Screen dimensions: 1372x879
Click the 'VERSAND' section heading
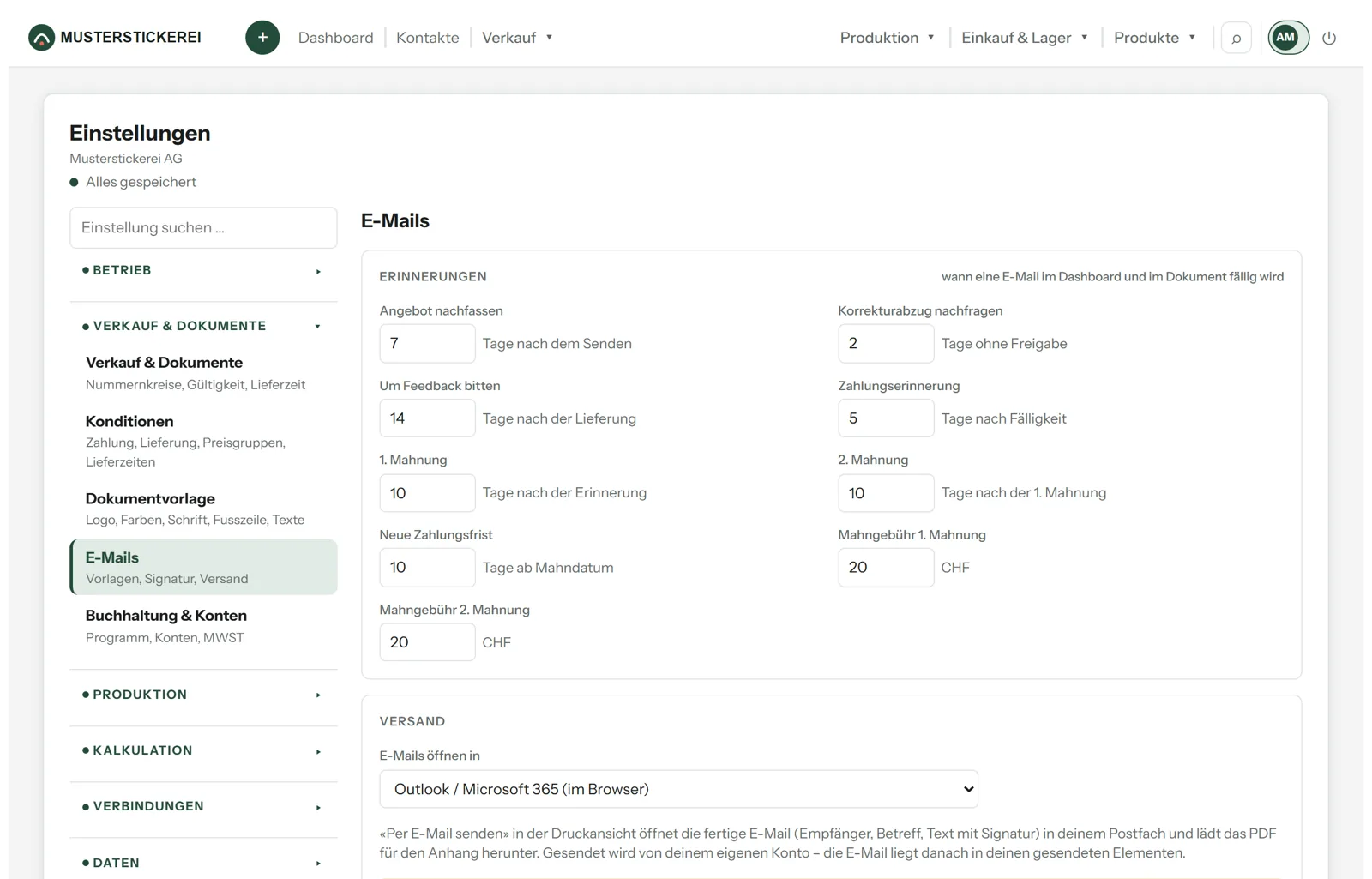412,721
